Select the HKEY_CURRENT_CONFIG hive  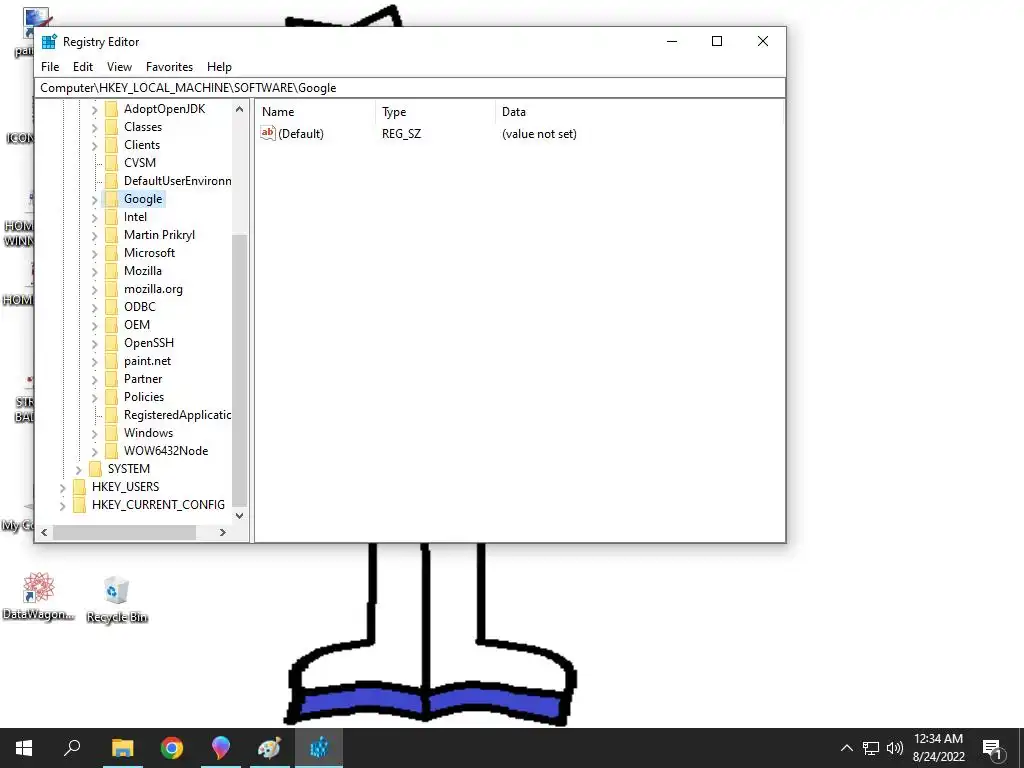[158, 505]
